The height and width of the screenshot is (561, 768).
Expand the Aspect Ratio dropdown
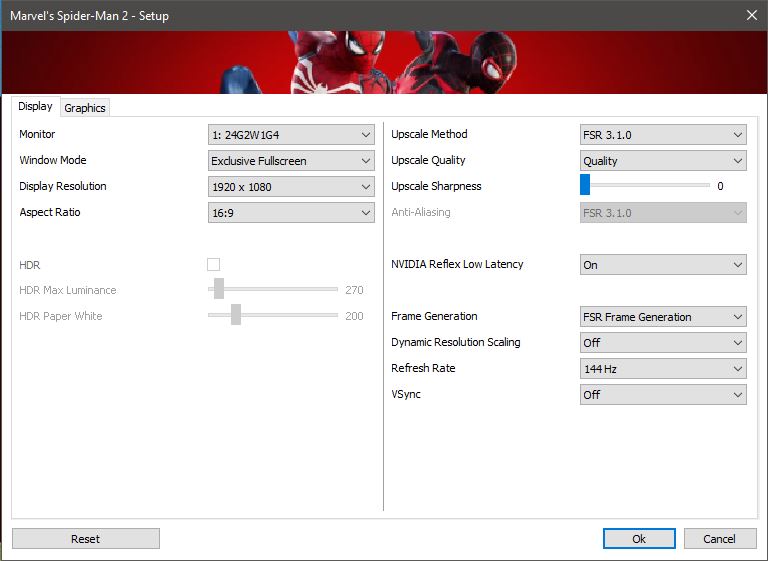coord(291,213)
